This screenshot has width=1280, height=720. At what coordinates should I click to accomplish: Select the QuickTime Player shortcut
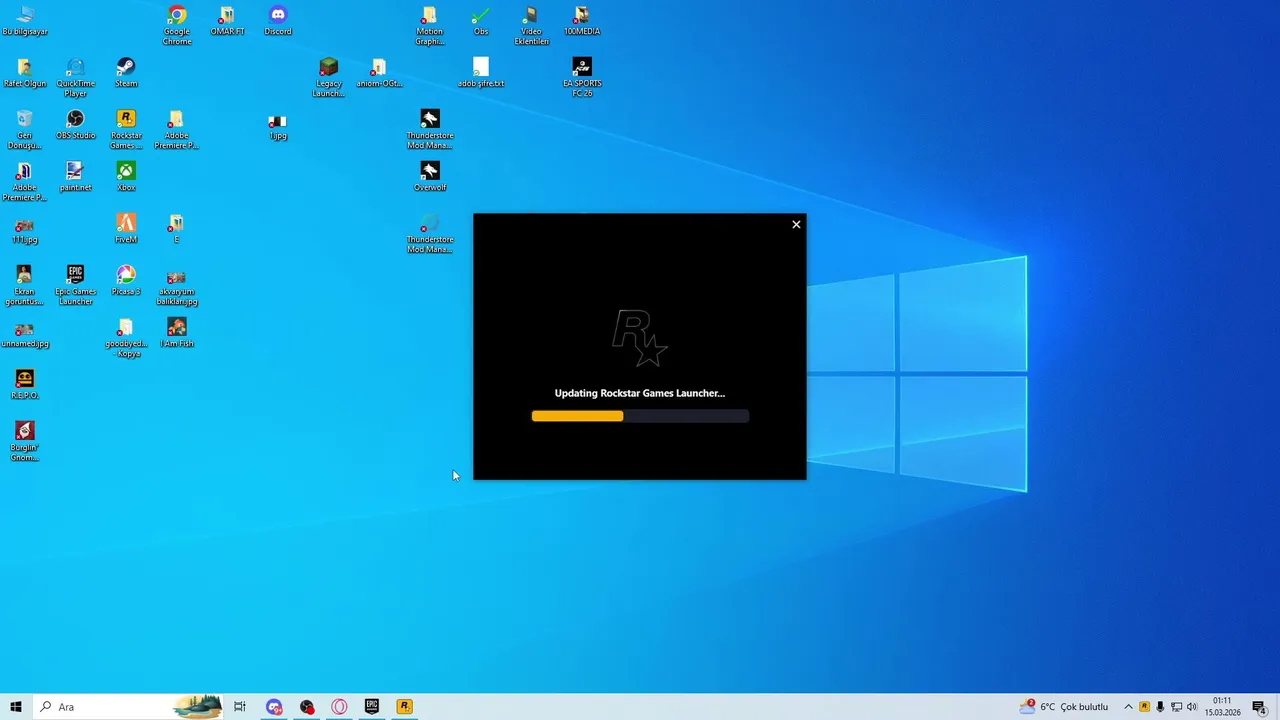coord(75,77)
